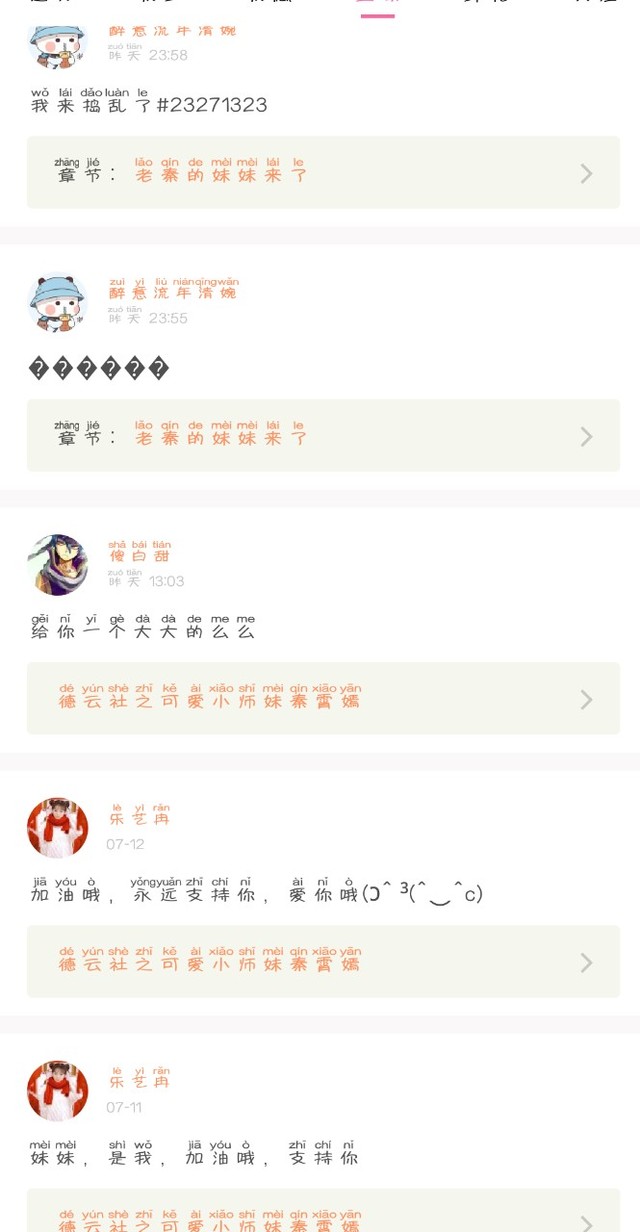The height and width of the screenshot is (1232, 640).
Task: Tap comment text 我来捣乱了#23271323
Action: [x=149, y=101]
